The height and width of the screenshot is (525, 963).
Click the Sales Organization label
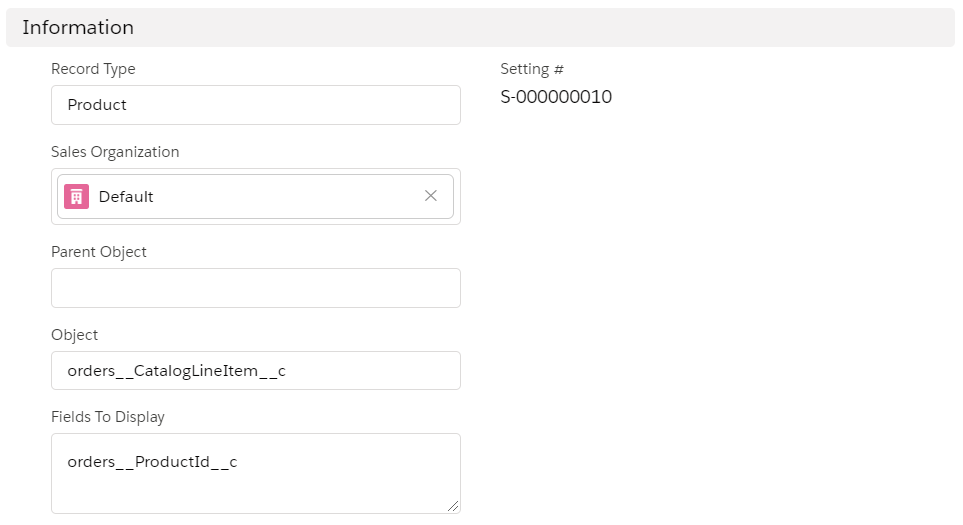tap(115, 152)
